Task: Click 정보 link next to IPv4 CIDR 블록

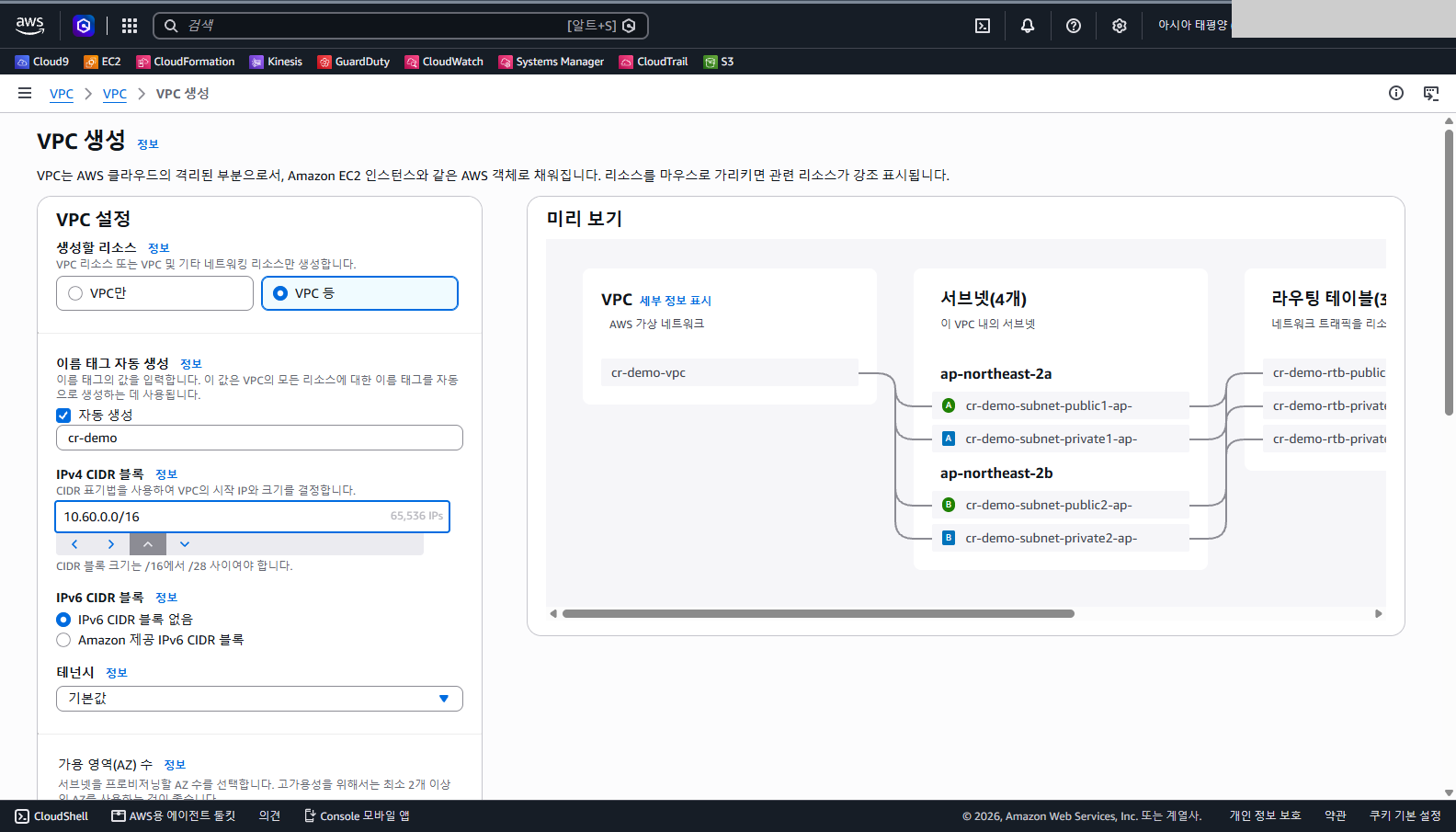Action: 166,474
